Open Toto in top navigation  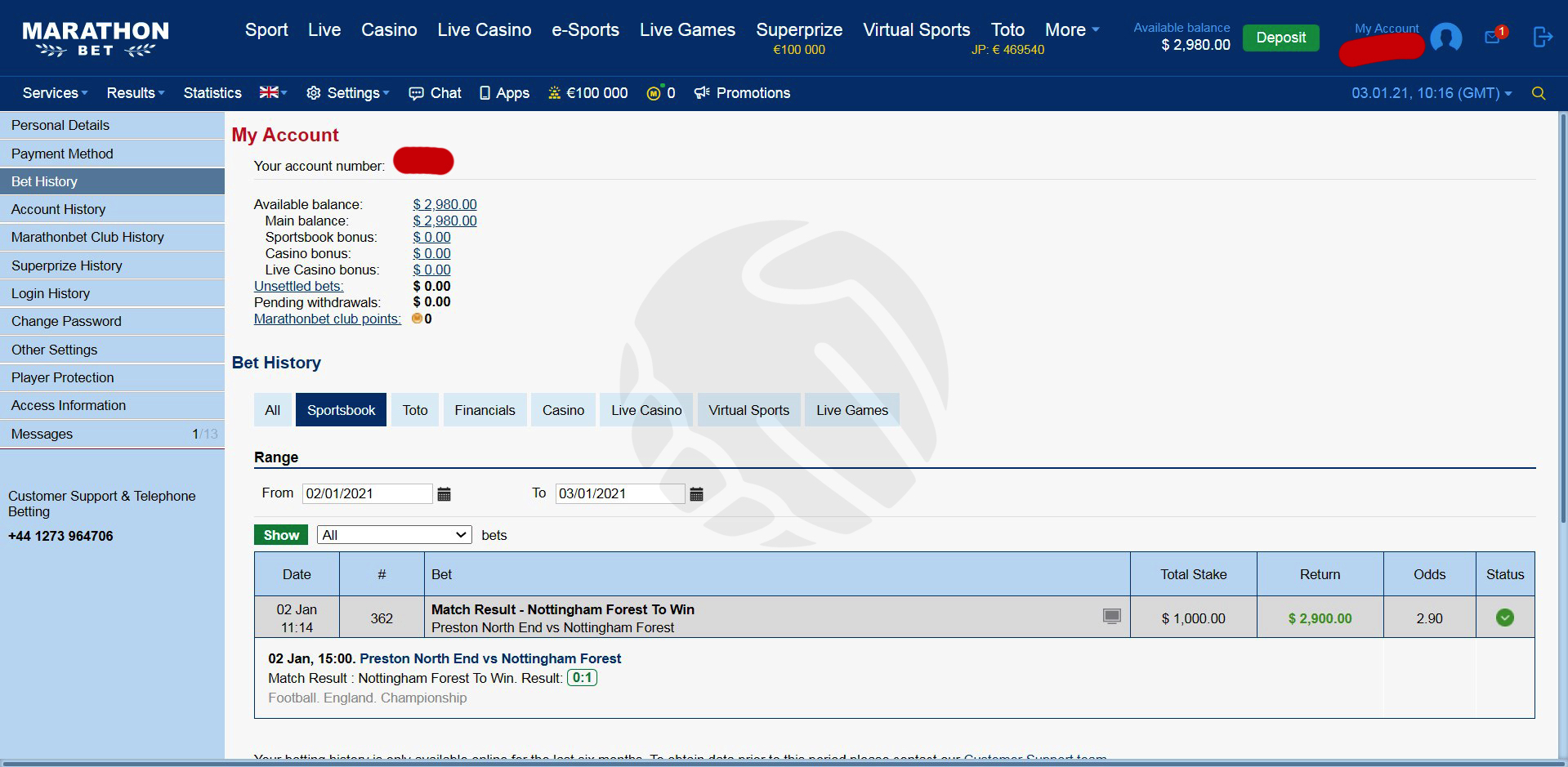click(1007, 30)
